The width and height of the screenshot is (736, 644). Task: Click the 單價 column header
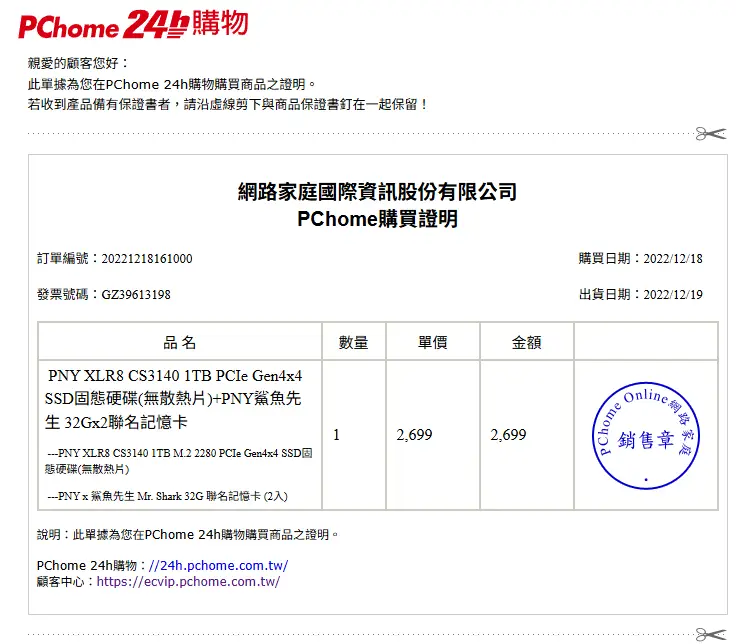pyautogui.click(x=432, y=342)
